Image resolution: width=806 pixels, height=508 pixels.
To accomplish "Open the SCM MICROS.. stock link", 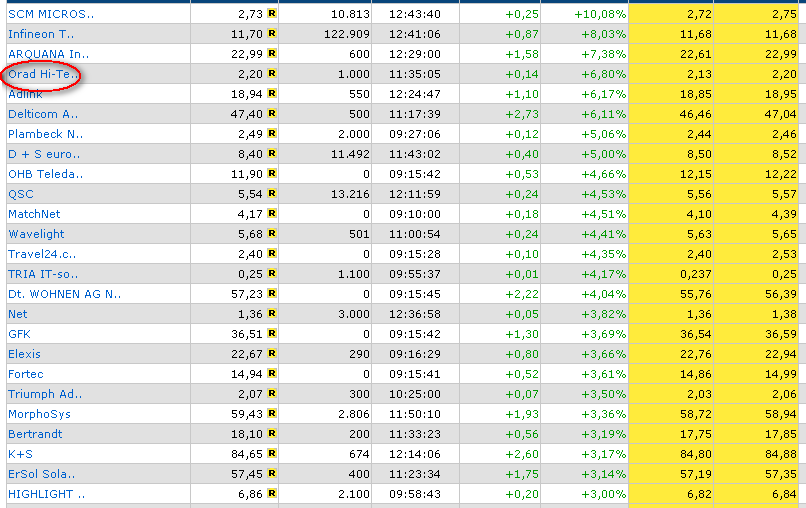I will [x=51, y=14].
